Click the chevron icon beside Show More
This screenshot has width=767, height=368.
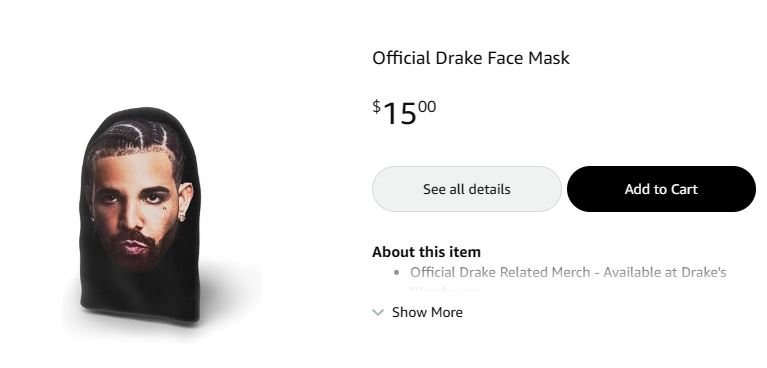378,312
